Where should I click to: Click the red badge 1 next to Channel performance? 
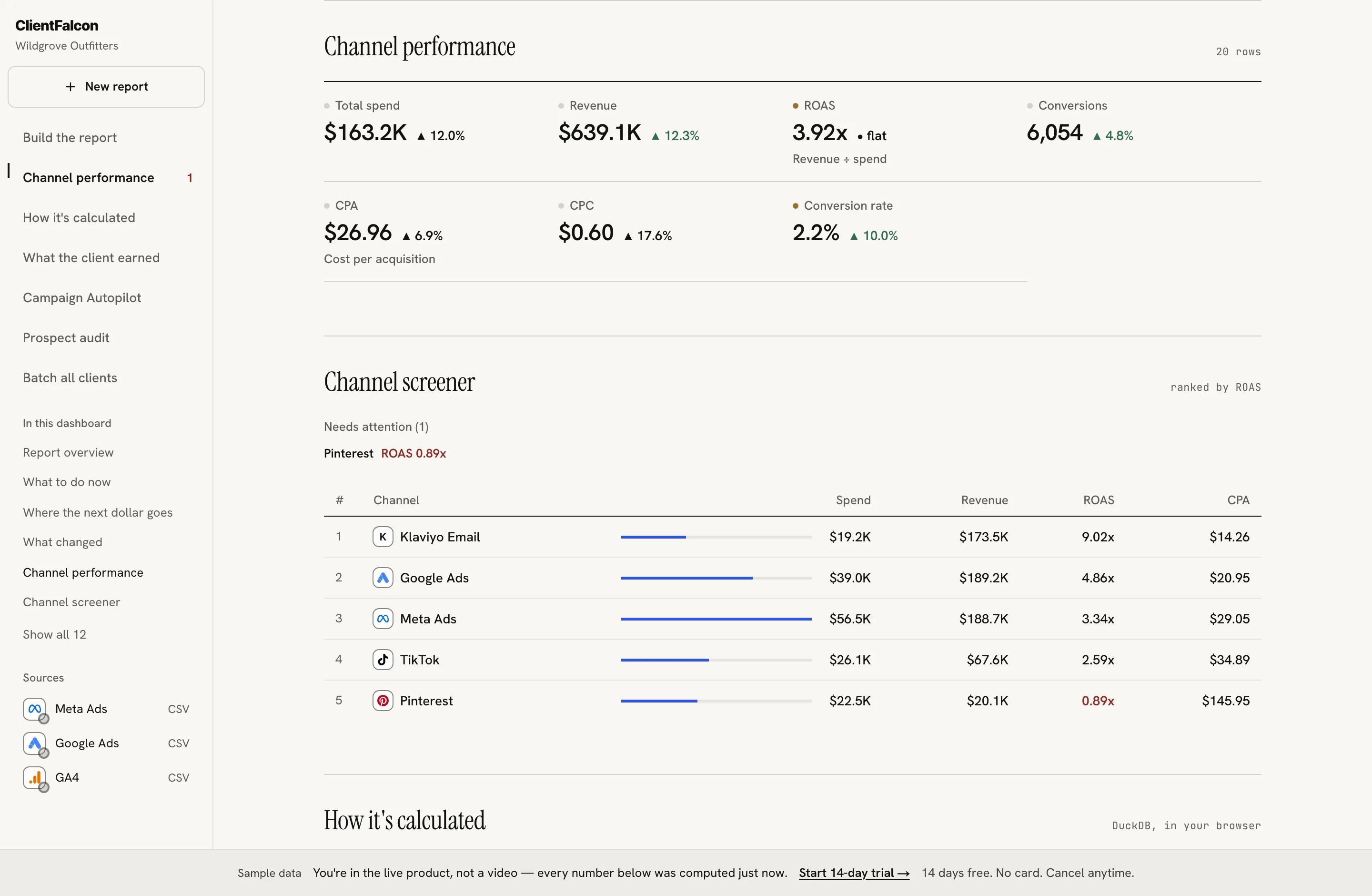click(190, 178)
